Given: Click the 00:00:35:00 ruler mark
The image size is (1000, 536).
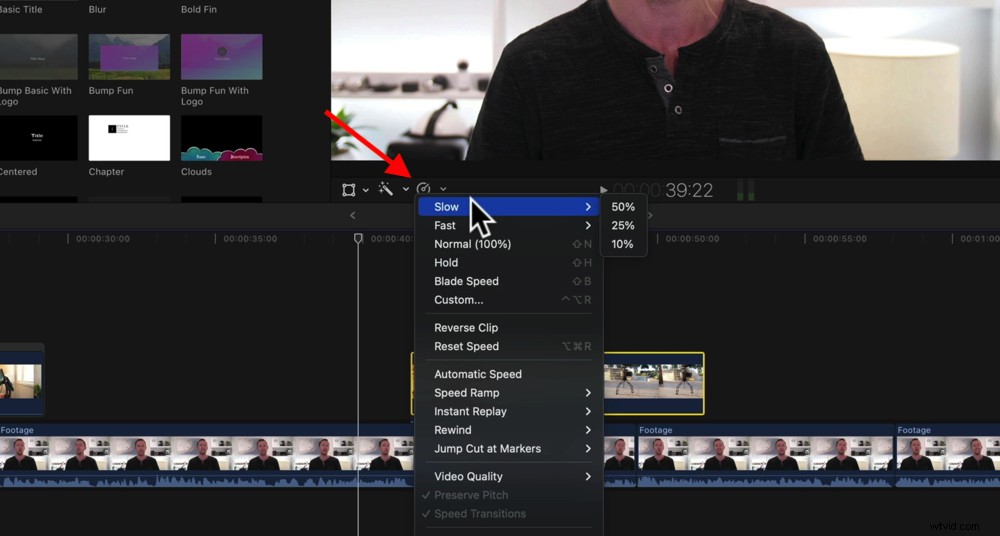Looking at the screenshot, I should click(249, 239).
